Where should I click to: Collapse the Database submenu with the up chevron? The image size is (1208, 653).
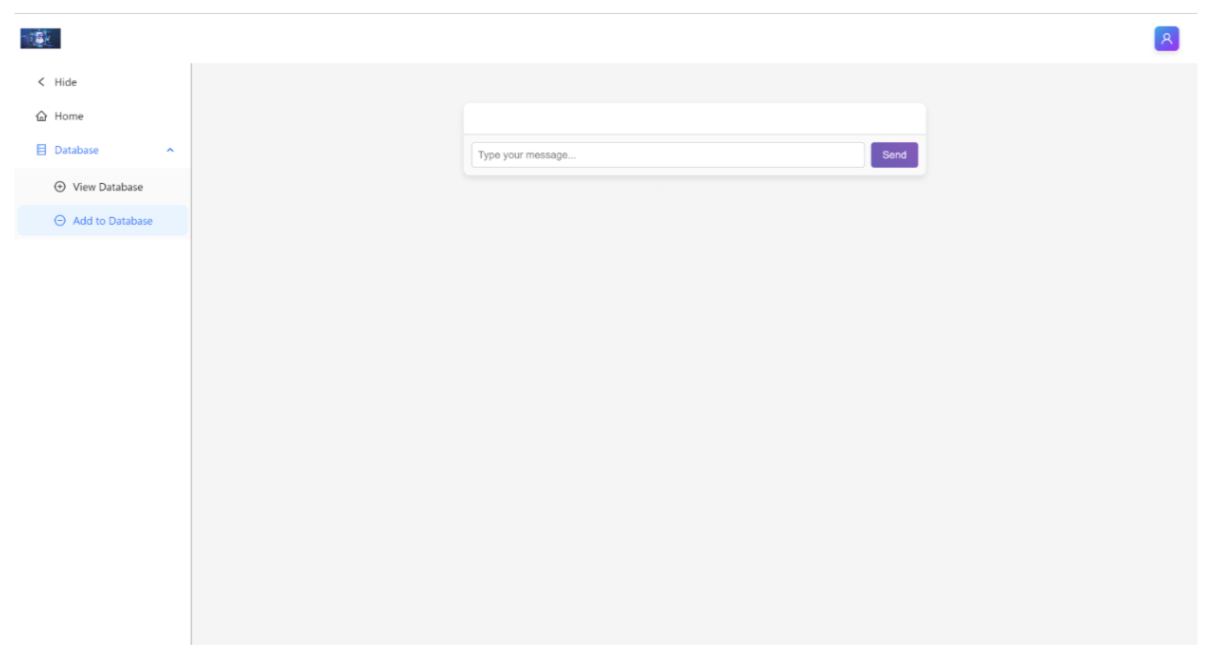pos(170,150)
